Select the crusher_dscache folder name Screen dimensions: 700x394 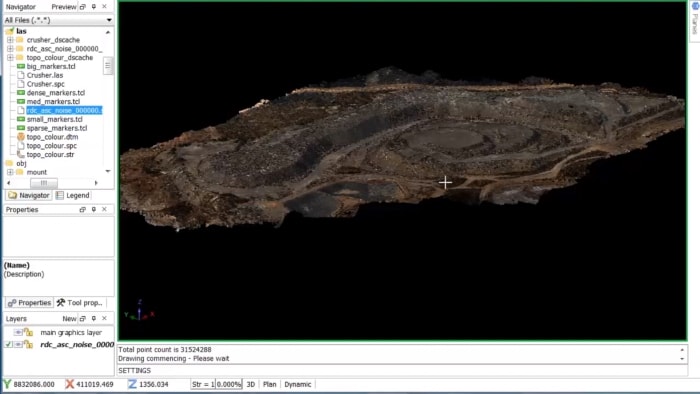point(53,40)
